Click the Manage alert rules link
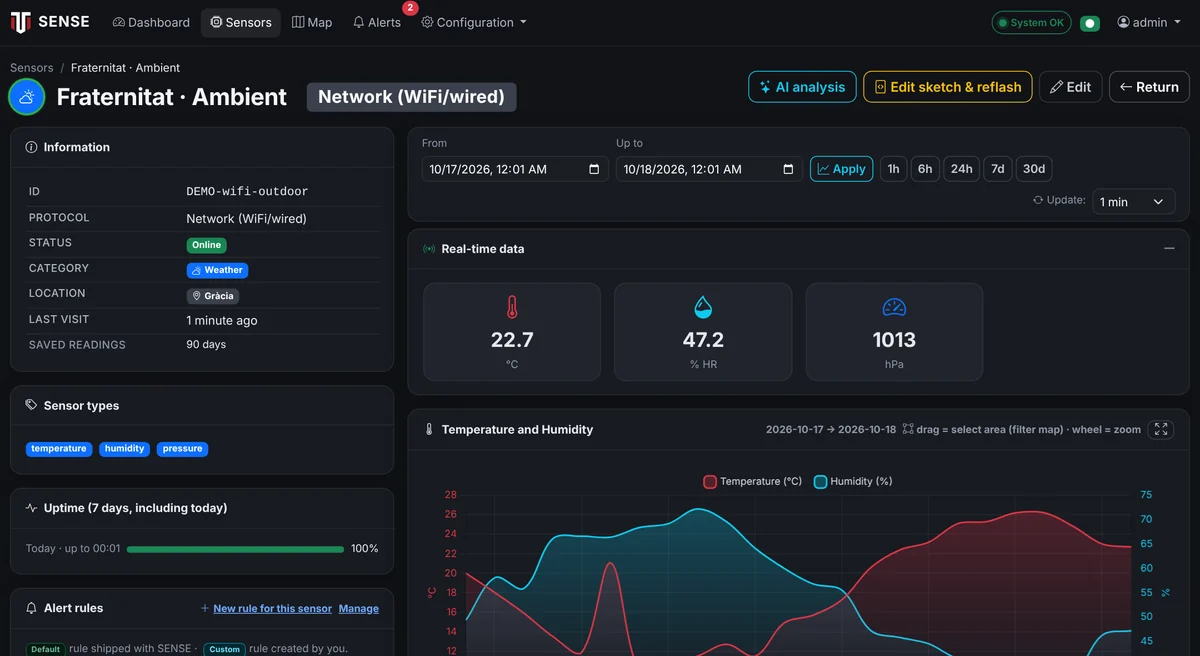This screenshot has width=1200, height=656. [359, 608]
